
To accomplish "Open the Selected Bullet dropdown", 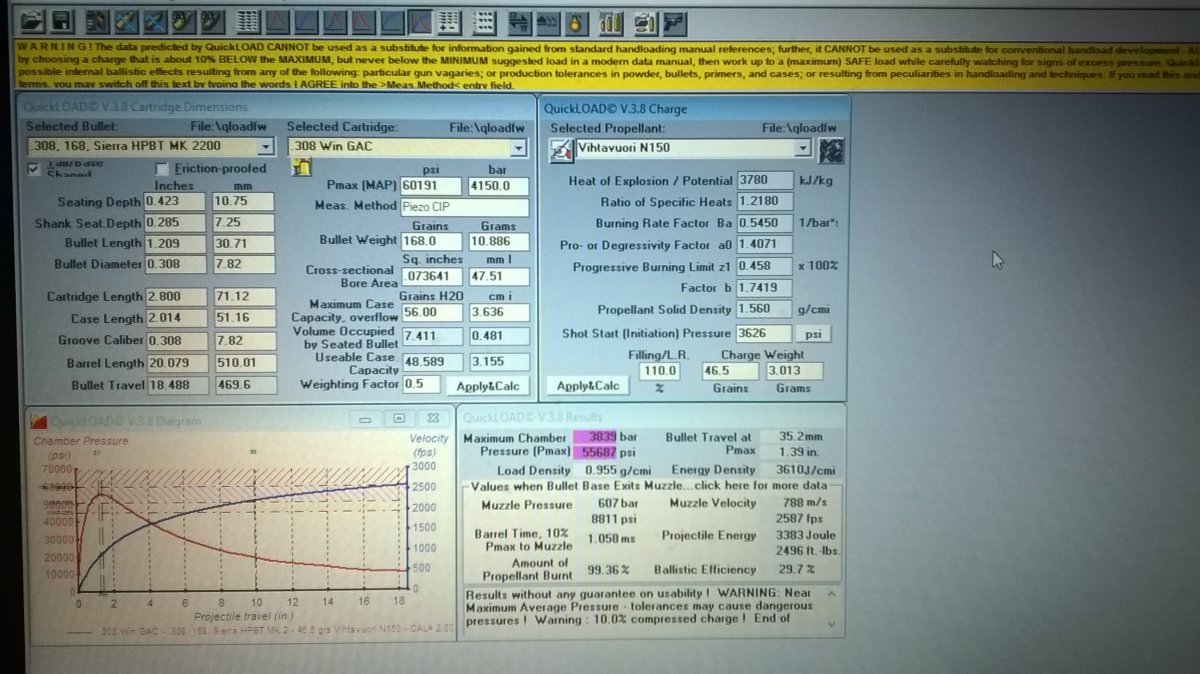I will coord(265,147).
